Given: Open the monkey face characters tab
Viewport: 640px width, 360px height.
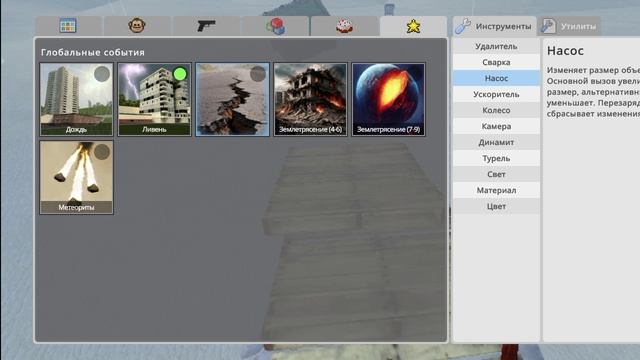Looking at the screenshot, I should pos(137,25).
